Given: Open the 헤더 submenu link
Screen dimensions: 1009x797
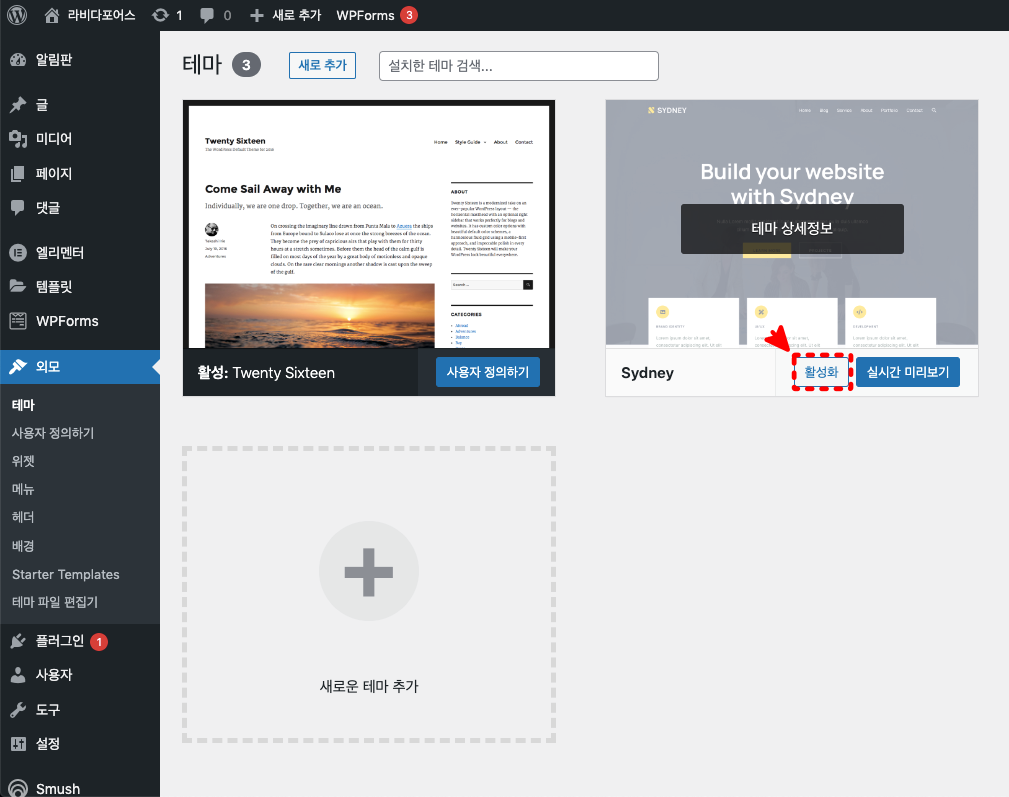Looking at the screenshot, I should (x=23, y=517).
